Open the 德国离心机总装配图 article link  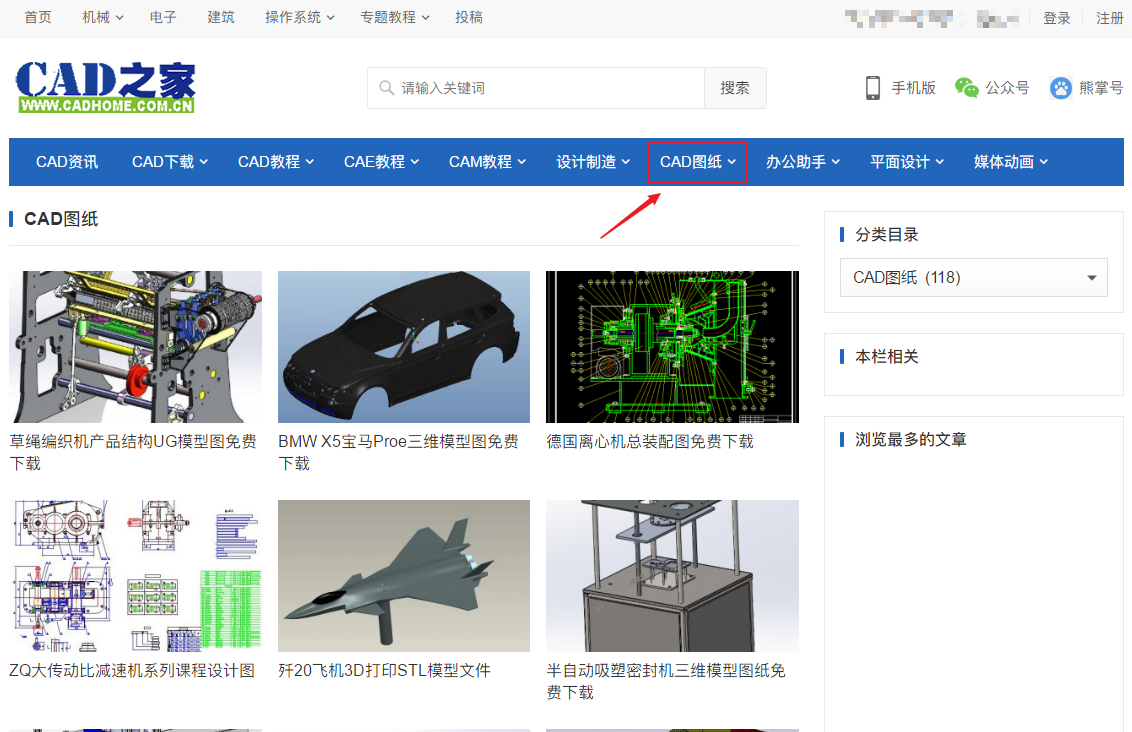[650, 441]
